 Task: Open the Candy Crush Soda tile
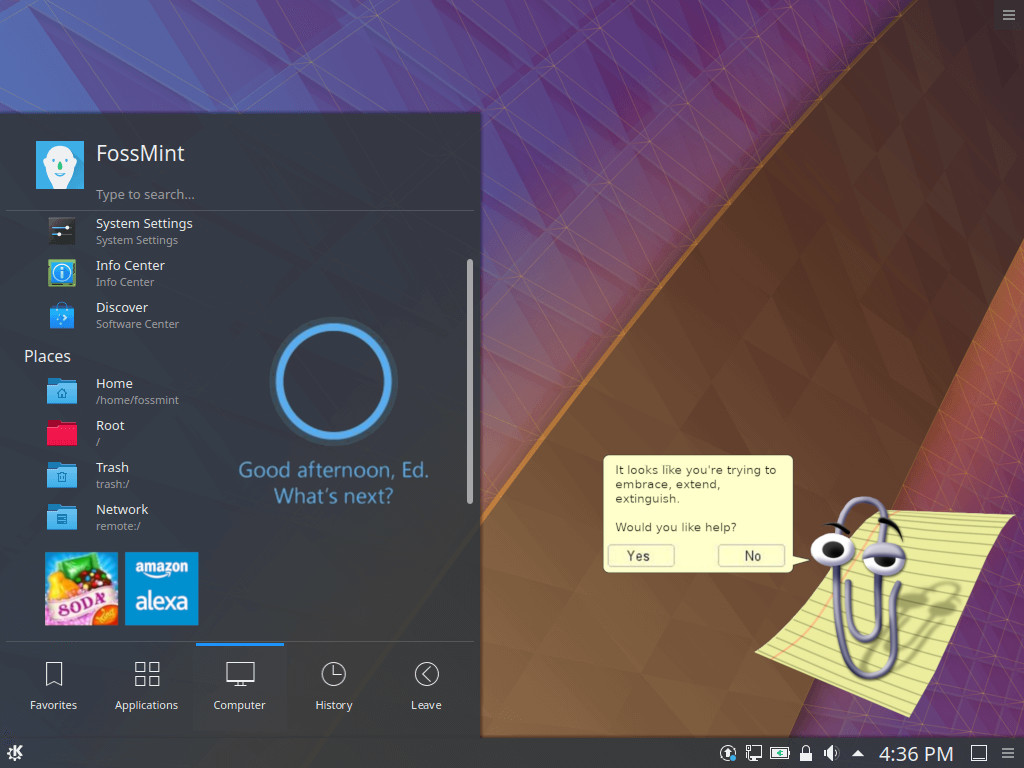coord(82,588)
